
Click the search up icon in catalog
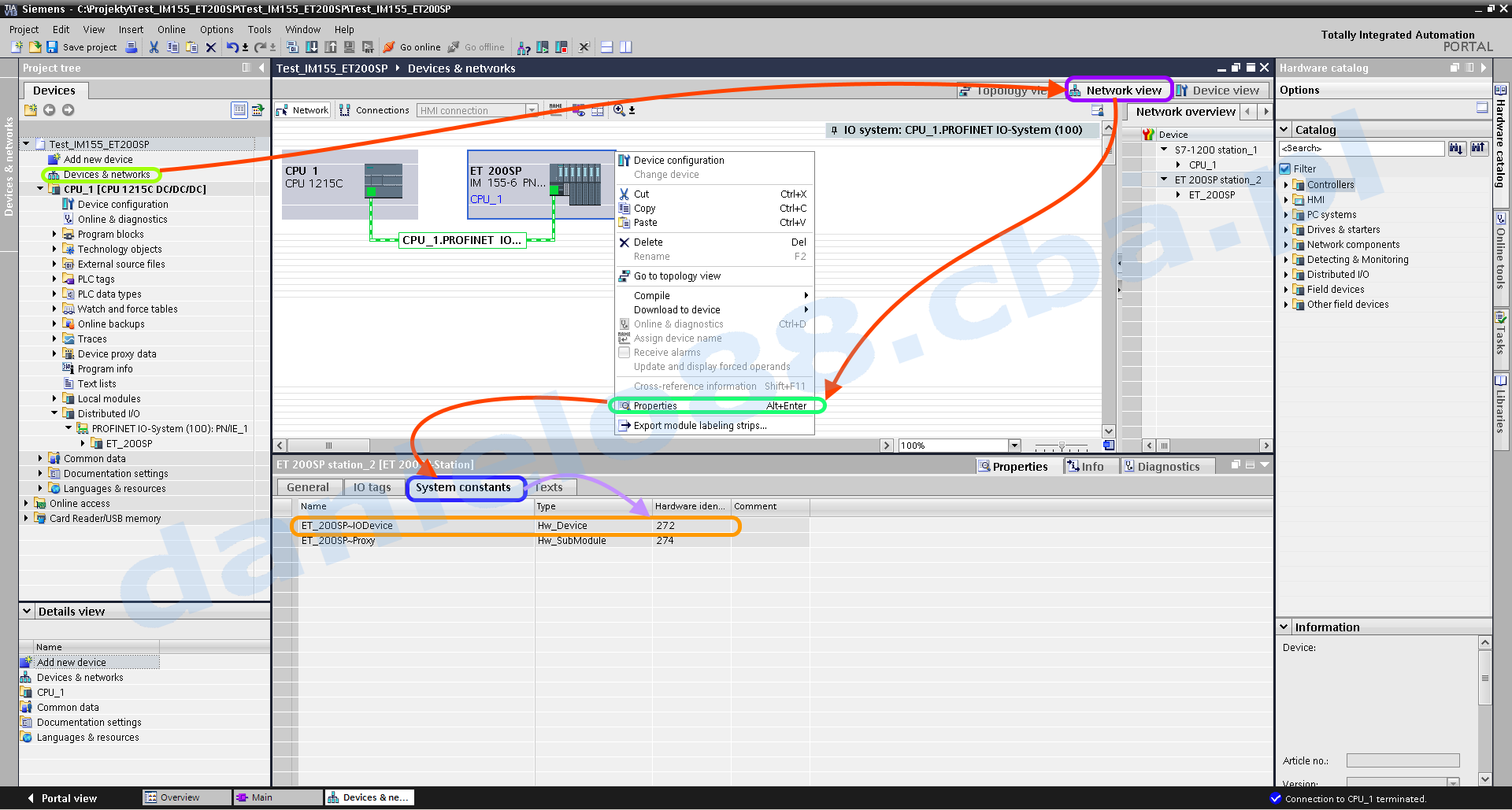pos(1478,148)
